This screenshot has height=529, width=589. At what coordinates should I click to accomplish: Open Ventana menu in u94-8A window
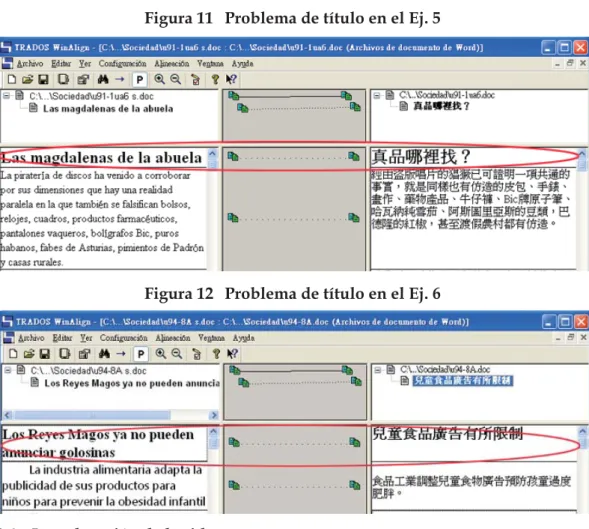211,338
